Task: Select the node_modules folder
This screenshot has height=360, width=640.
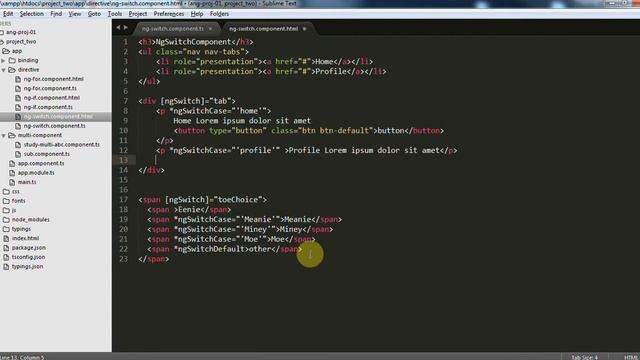Action: pyautogui.click(x=31, y=220)
